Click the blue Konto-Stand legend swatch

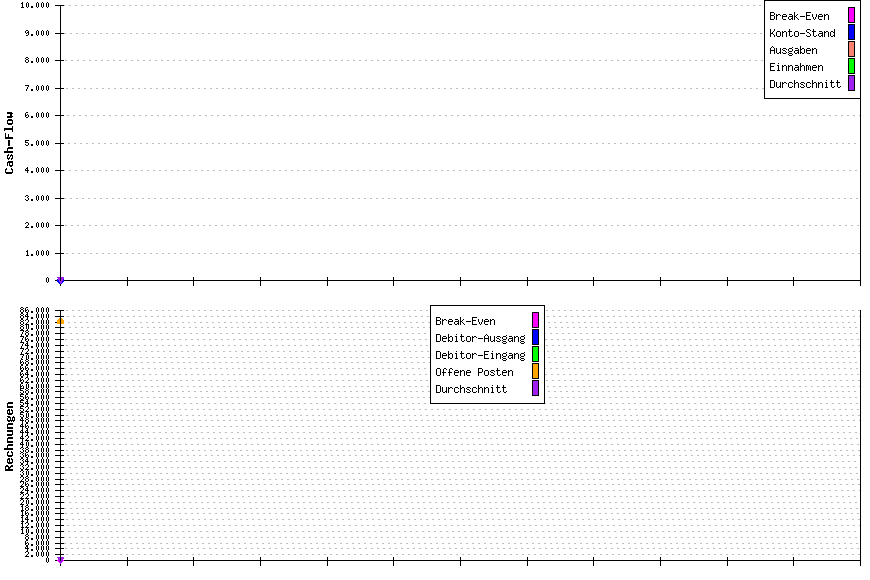tap(851, 33)
